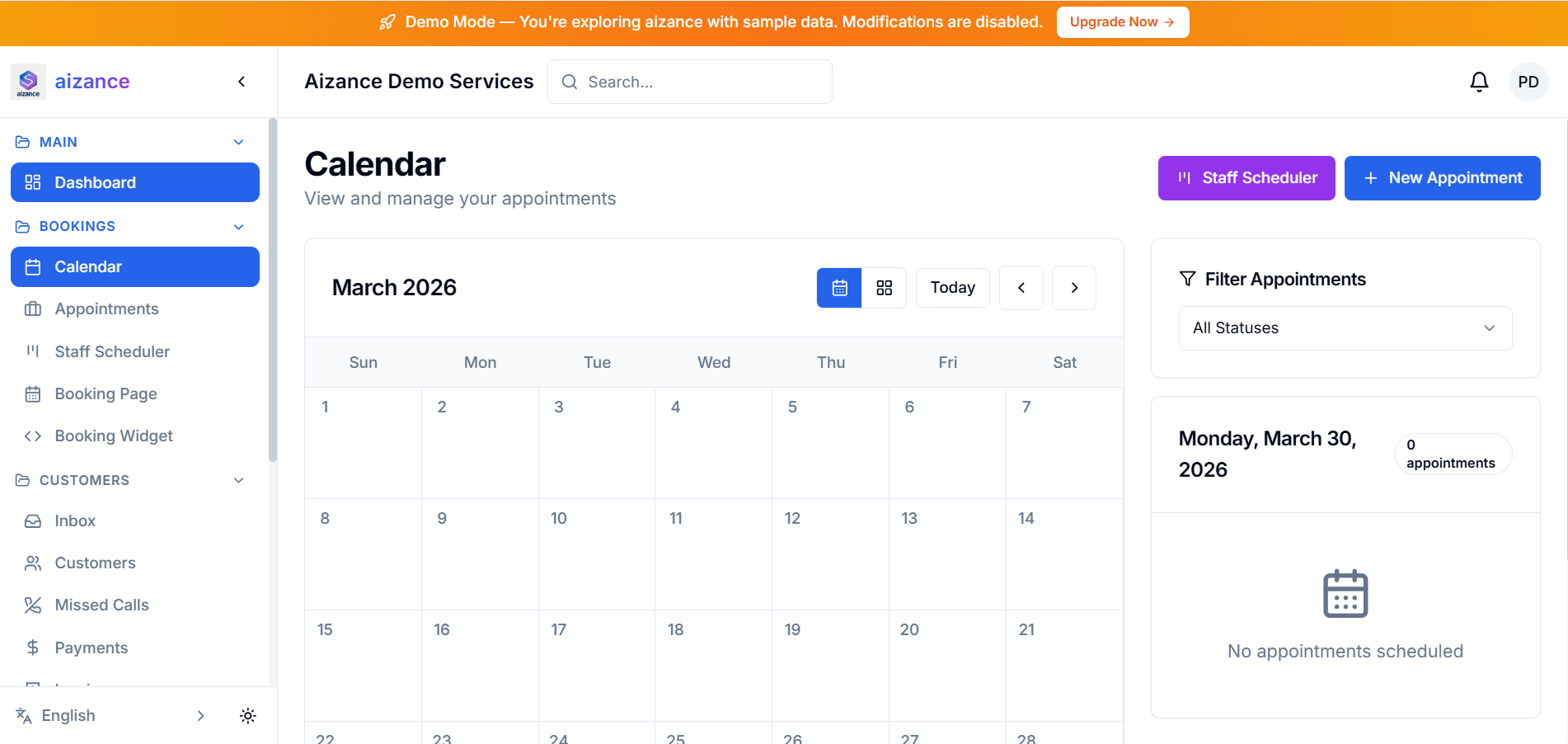The width and height of the screenshot is (1568, 744).
Task: Open Booking Widget in sidebar
Action: 135,436
